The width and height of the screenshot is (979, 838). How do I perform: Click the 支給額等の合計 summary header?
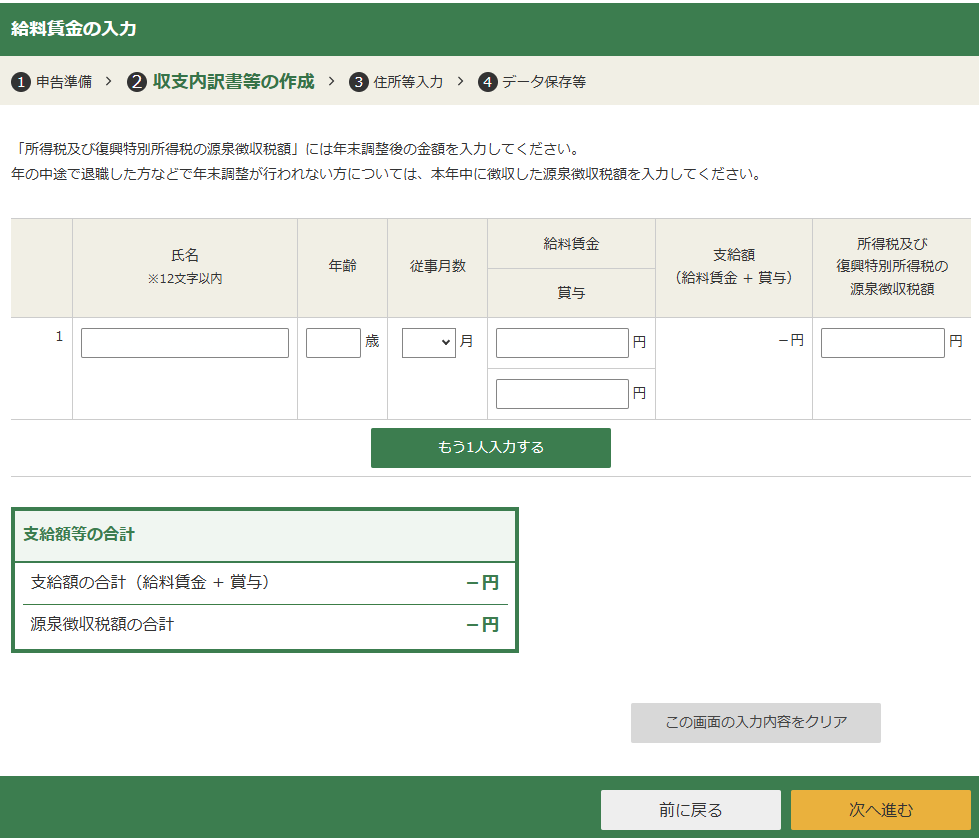pos(264,536)
